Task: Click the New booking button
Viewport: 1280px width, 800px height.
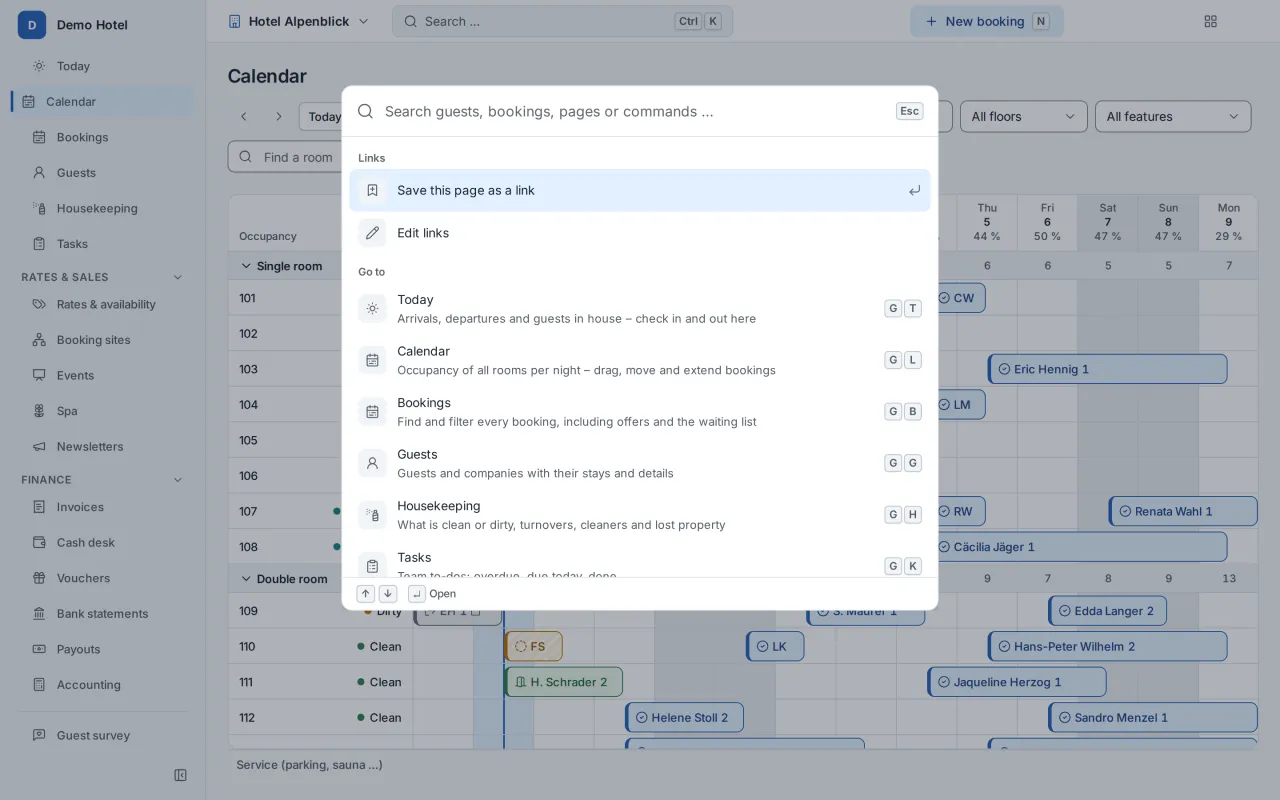Action: (987, 21)
